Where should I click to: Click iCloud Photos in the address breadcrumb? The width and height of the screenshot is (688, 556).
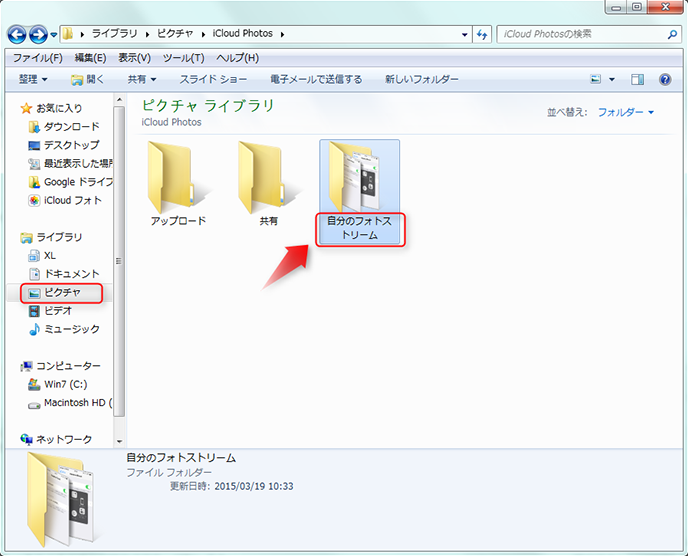pyautogui.click(x=243, y=33)
